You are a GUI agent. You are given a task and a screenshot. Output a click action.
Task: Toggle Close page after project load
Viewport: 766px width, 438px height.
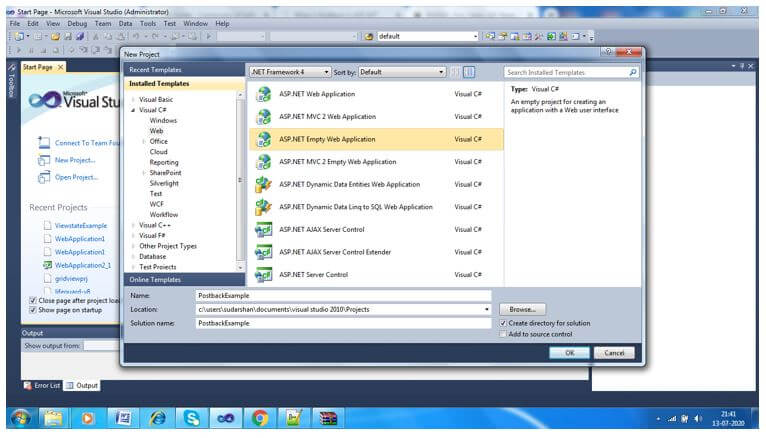point(33,300)
